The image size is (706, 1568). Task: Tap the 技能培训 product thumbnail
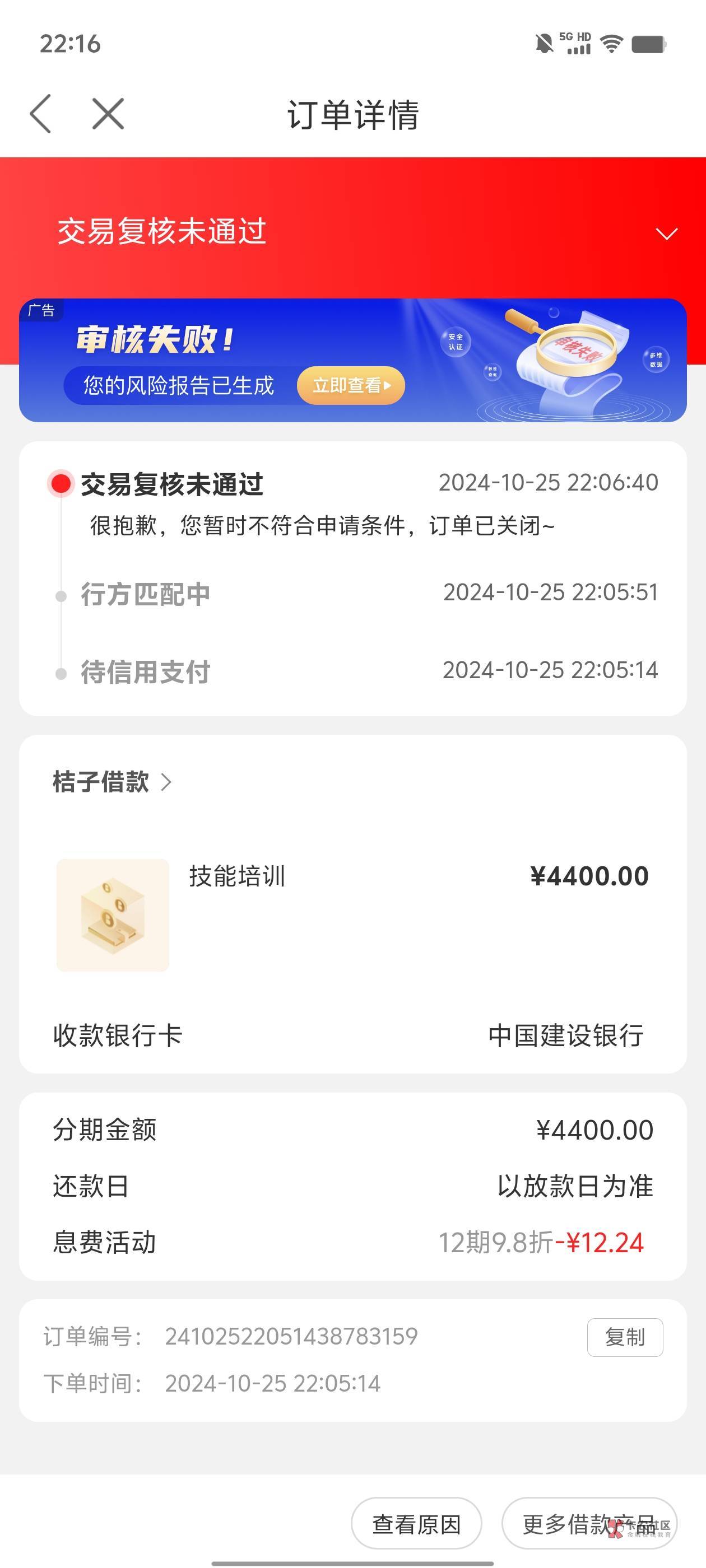(x=113, y=915)
